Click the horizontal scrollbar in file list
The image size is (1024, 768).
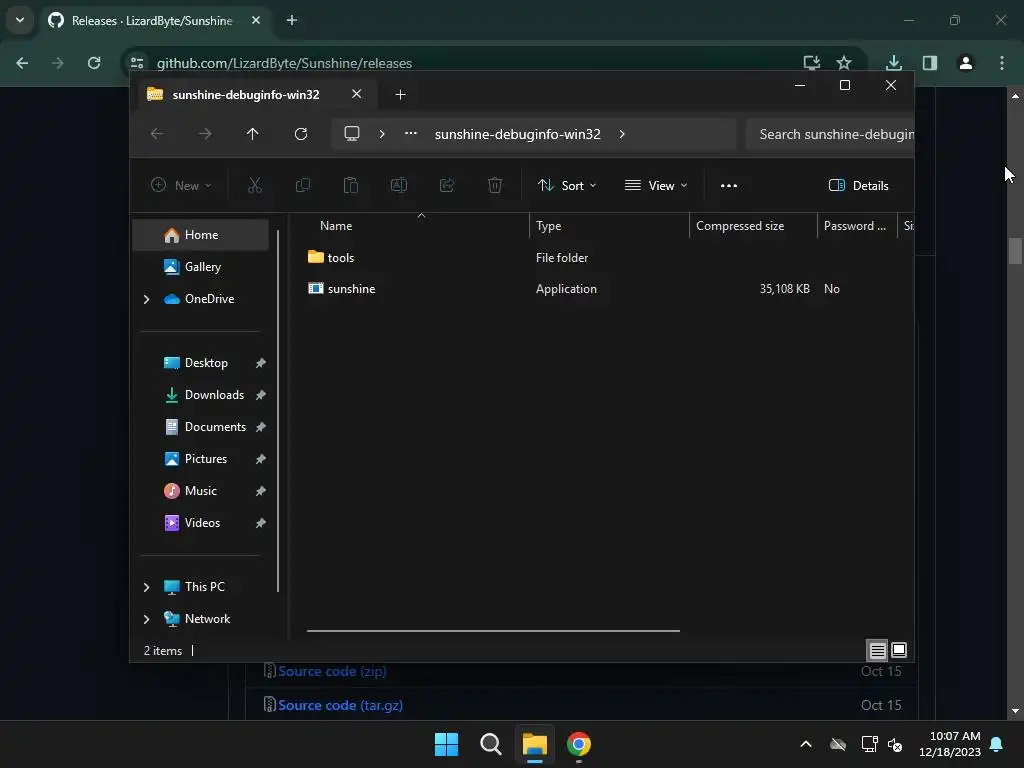(x=493, y=631)
